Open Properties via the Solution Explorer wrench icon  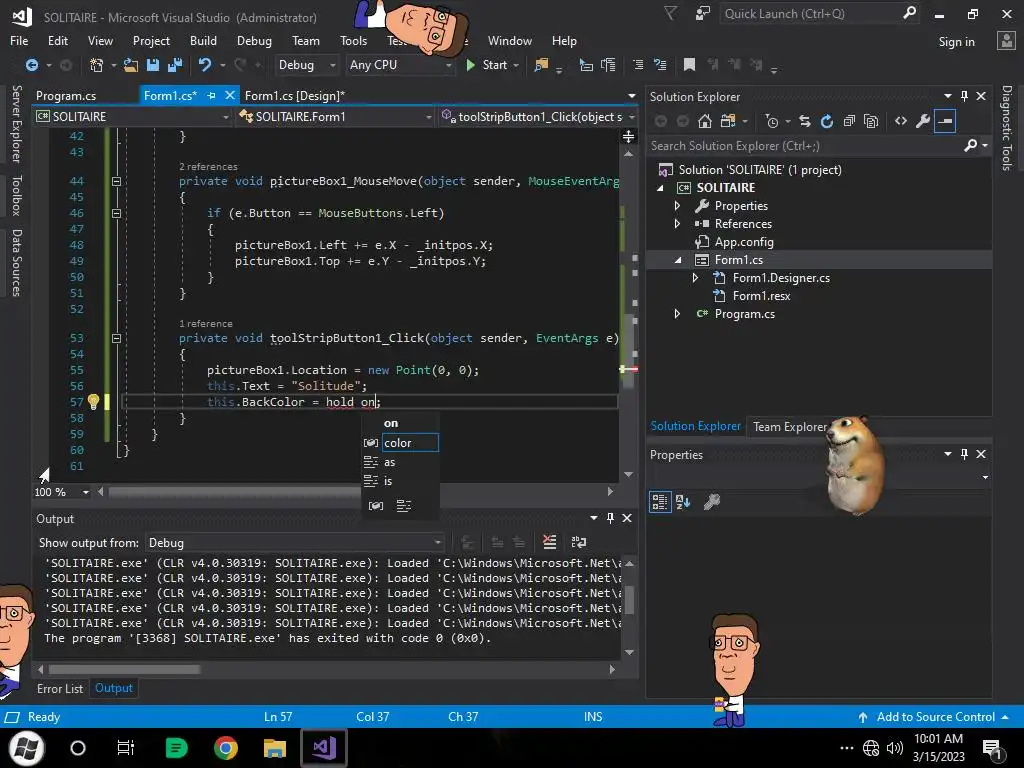click(x=923, y=121)
